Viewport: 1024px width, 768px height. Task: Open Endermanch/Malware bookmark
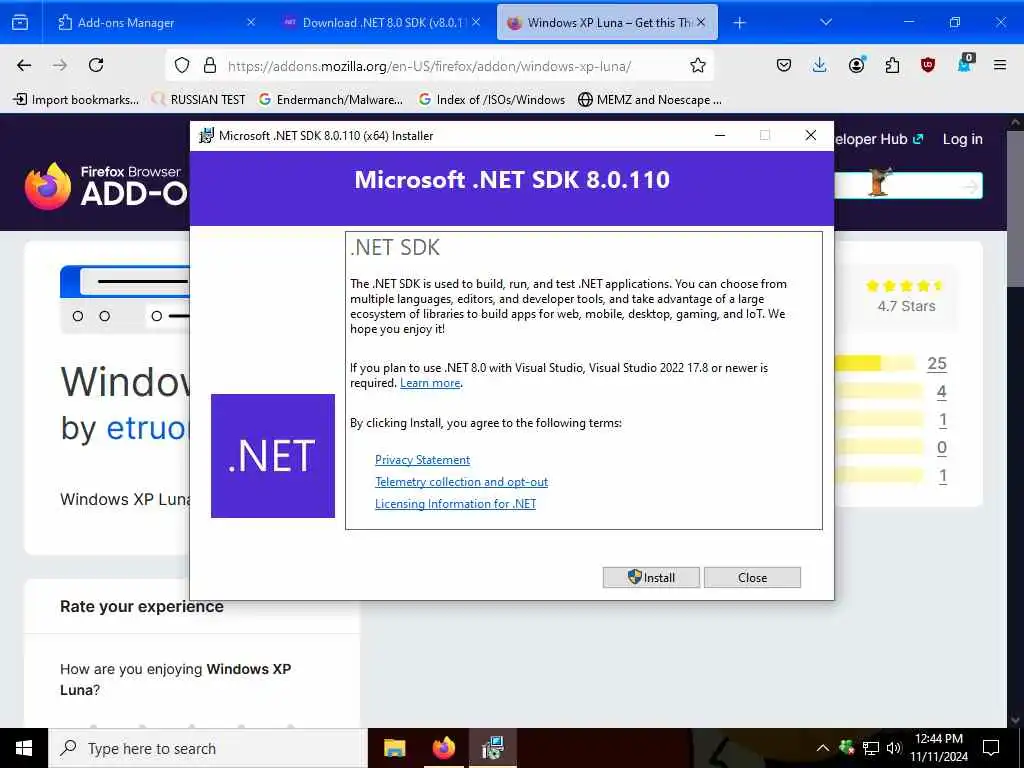pos(331,99)
